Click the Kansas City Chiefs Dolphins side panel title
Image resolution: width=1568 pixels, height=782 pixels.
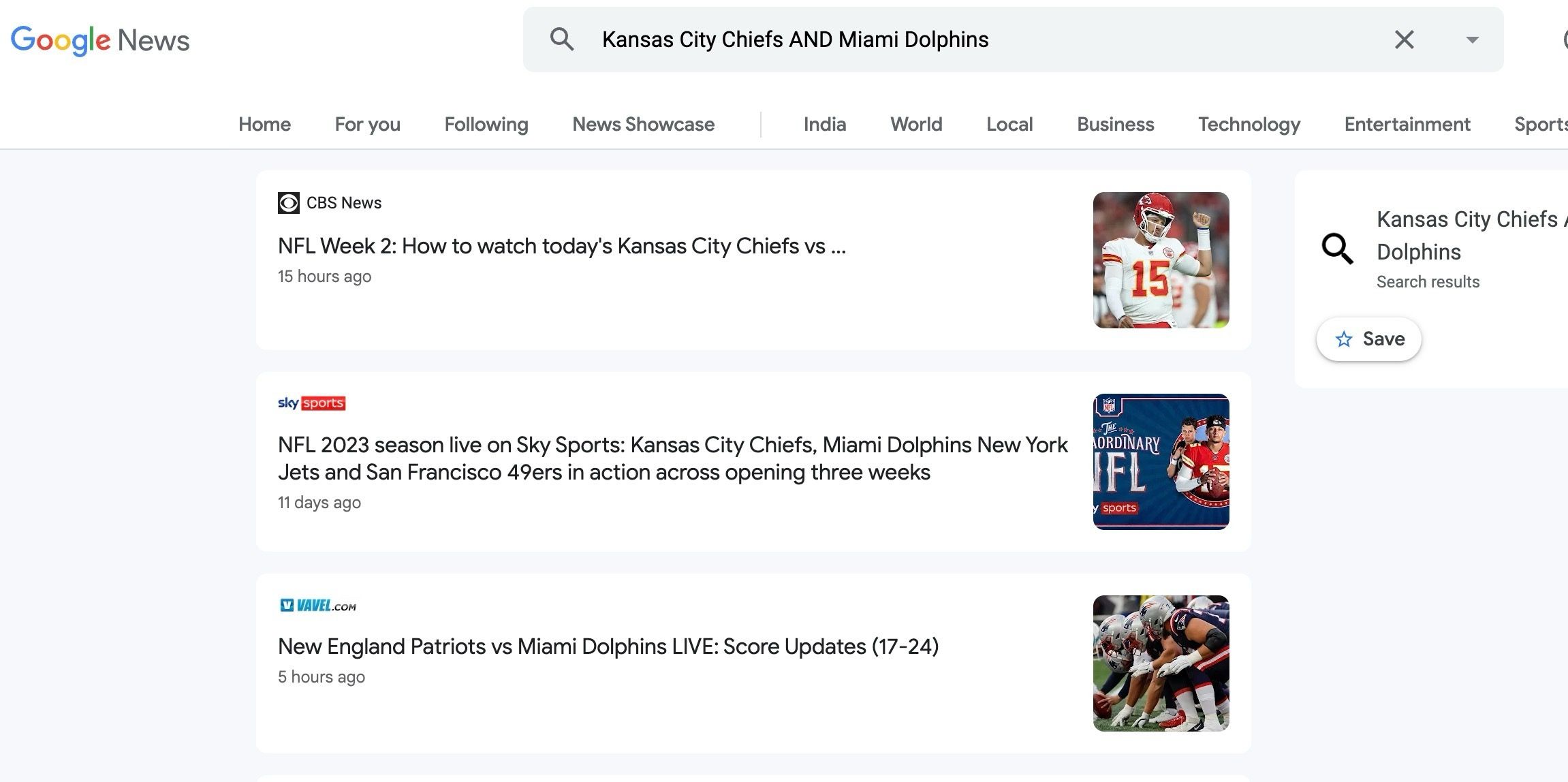1472,236
